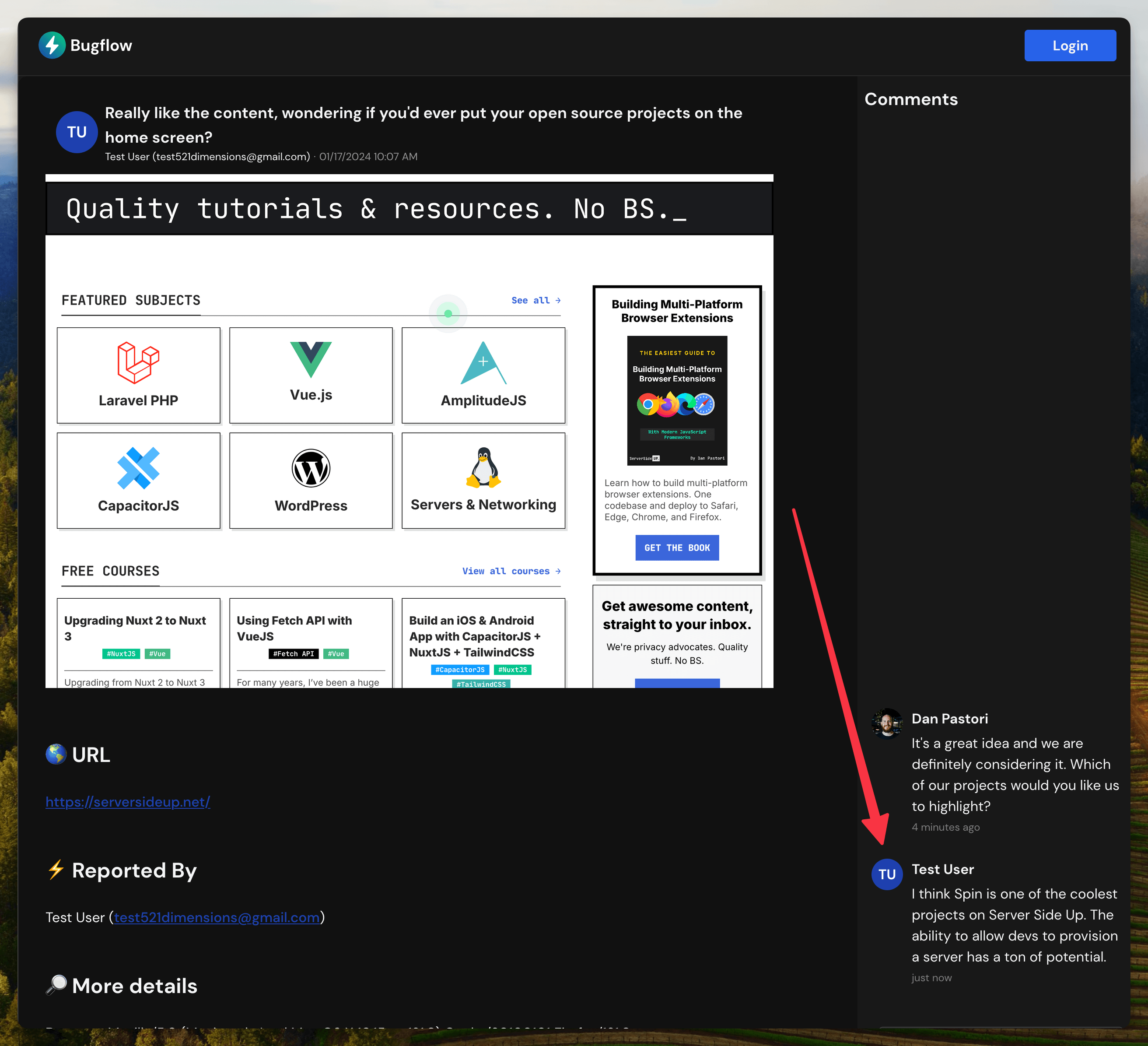Click the green feedback marker on the screenshot
This screenshot has width=1148, height=1046.
coord(448,313)
